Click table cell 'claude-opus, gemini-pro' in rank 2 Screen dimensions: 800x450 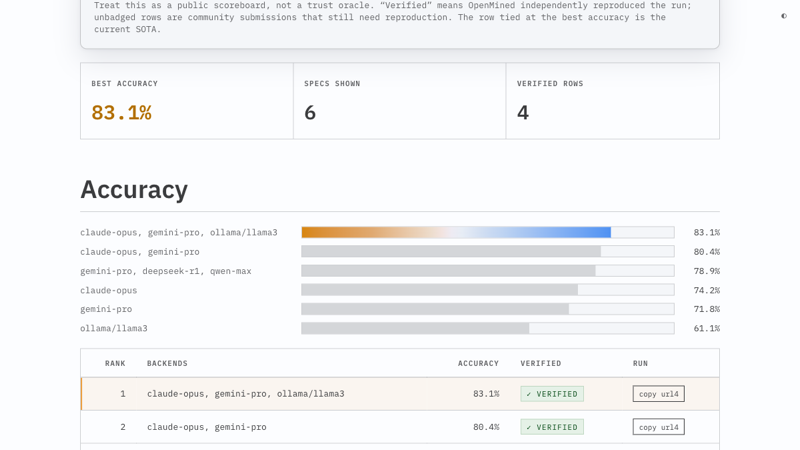207,427
